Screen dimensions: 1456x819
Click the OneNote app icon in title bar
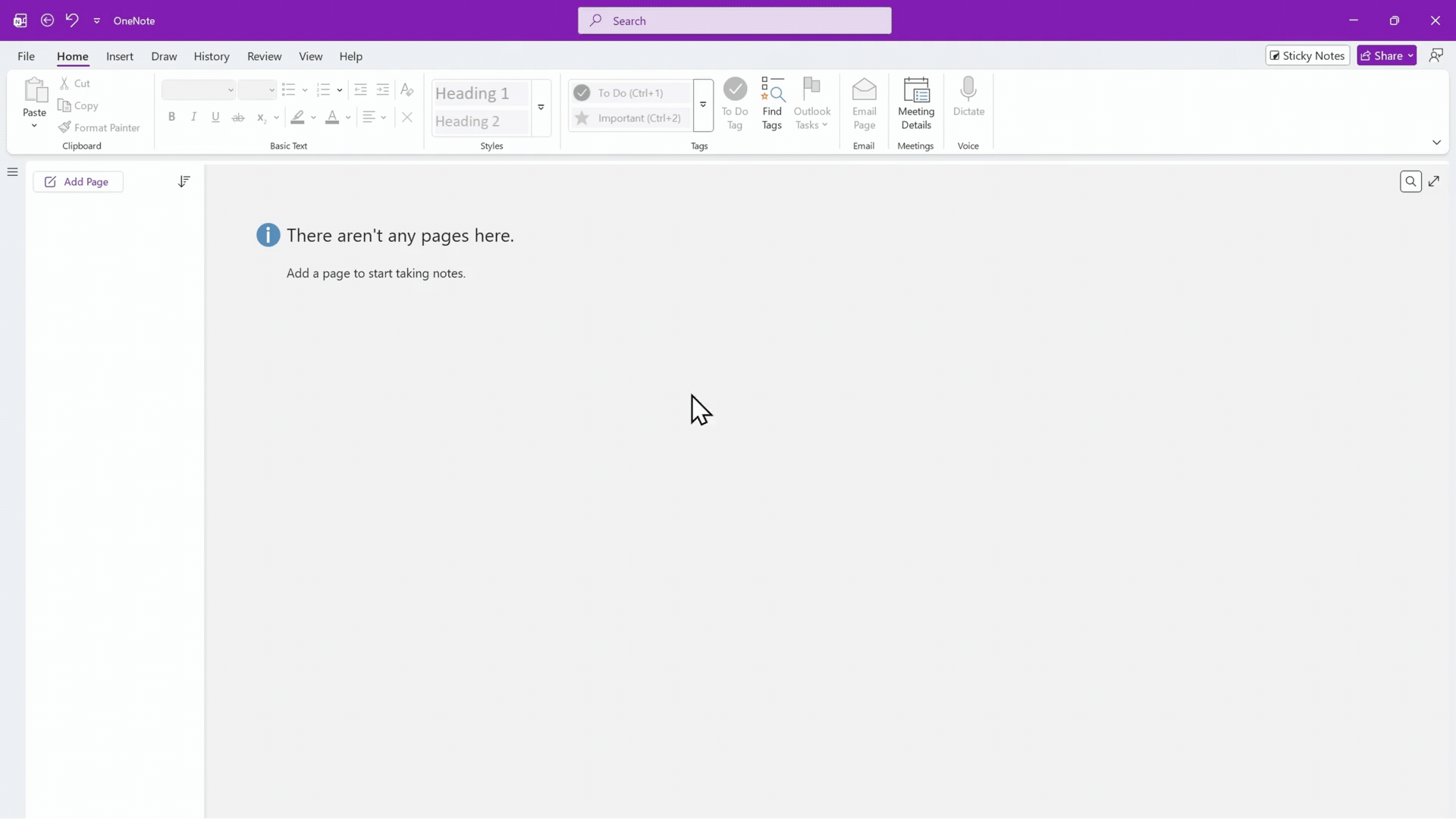tap(20, 20)
